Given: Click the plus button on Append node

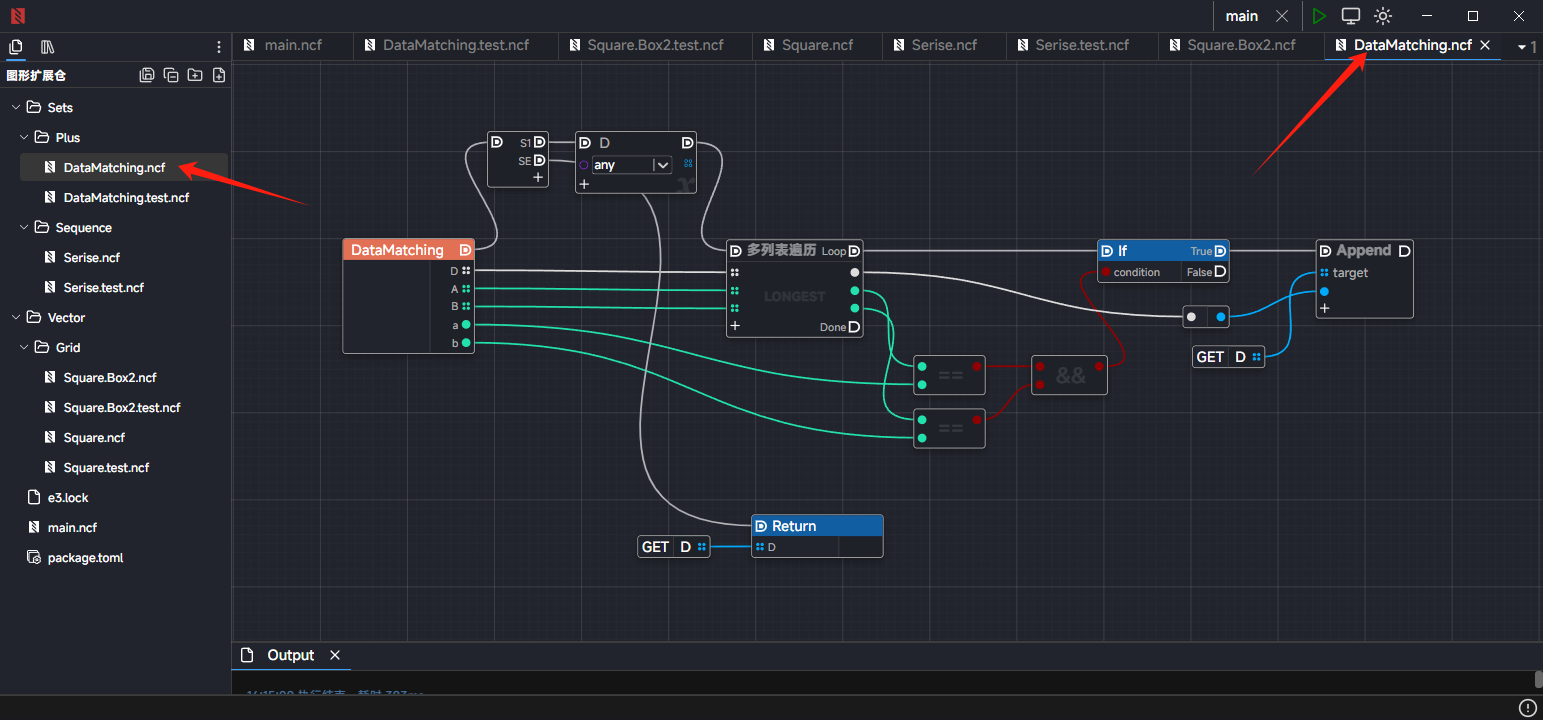Looking at the screenshot, I should pyautogui.click(x=1325, y=308).
